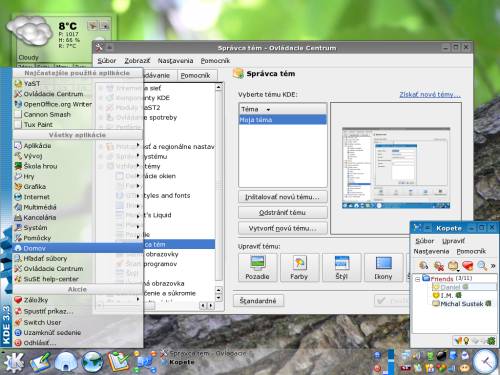500x375 pixels.
Task: Click the Štandardné button
Action: [258, 301]
